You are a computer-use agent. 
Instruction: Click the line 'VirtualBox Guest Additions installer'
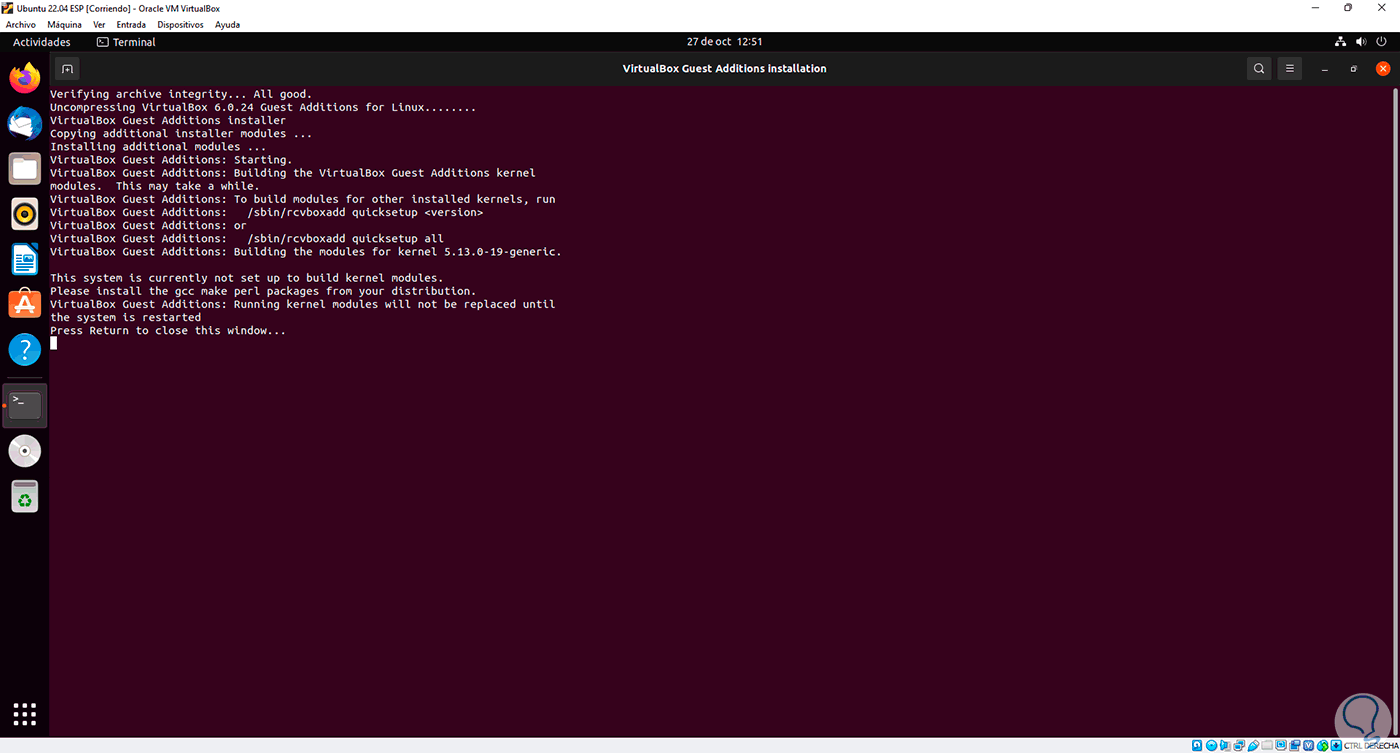click(x=168, y=120)
